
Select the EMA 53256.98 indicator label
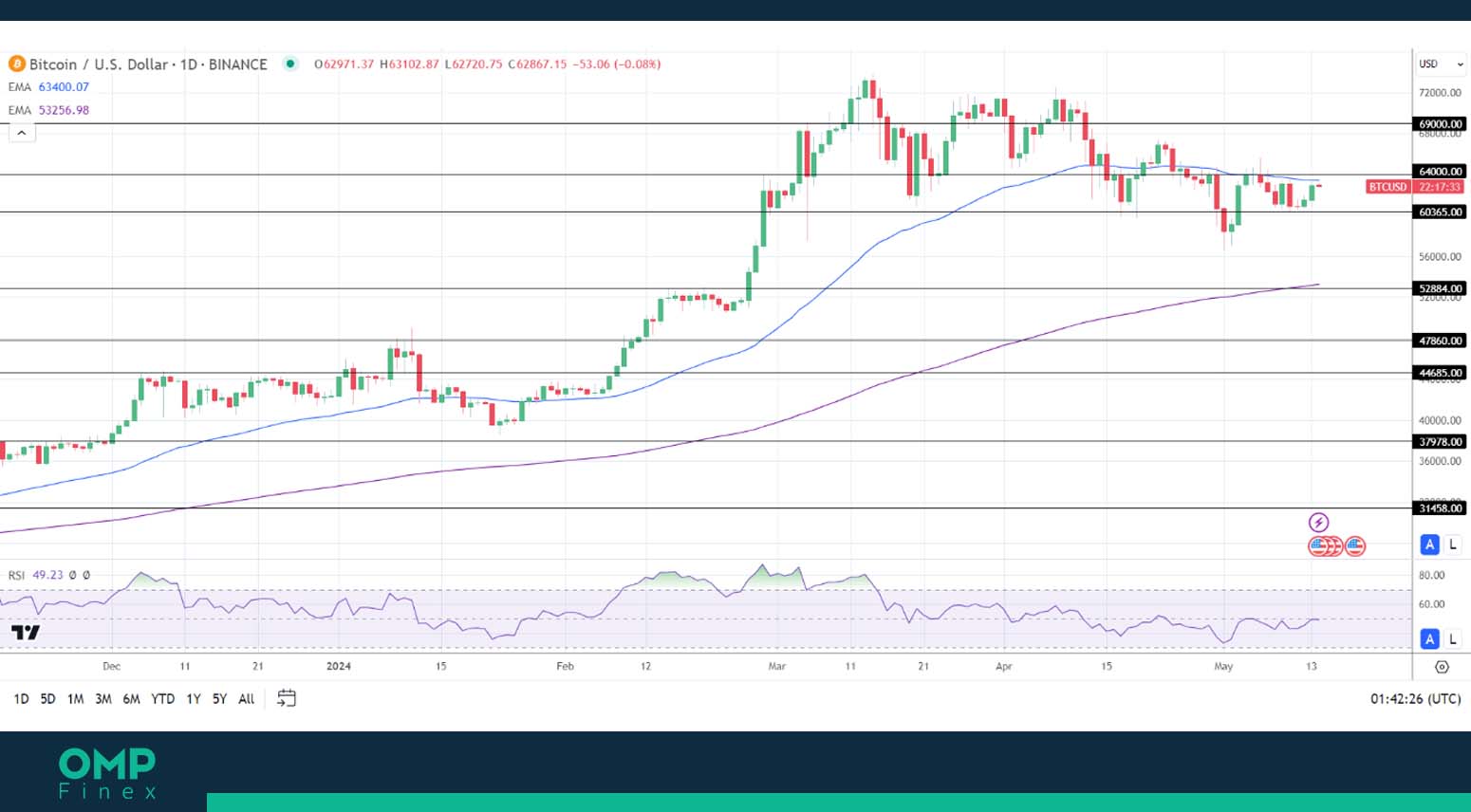pos(48,110)
